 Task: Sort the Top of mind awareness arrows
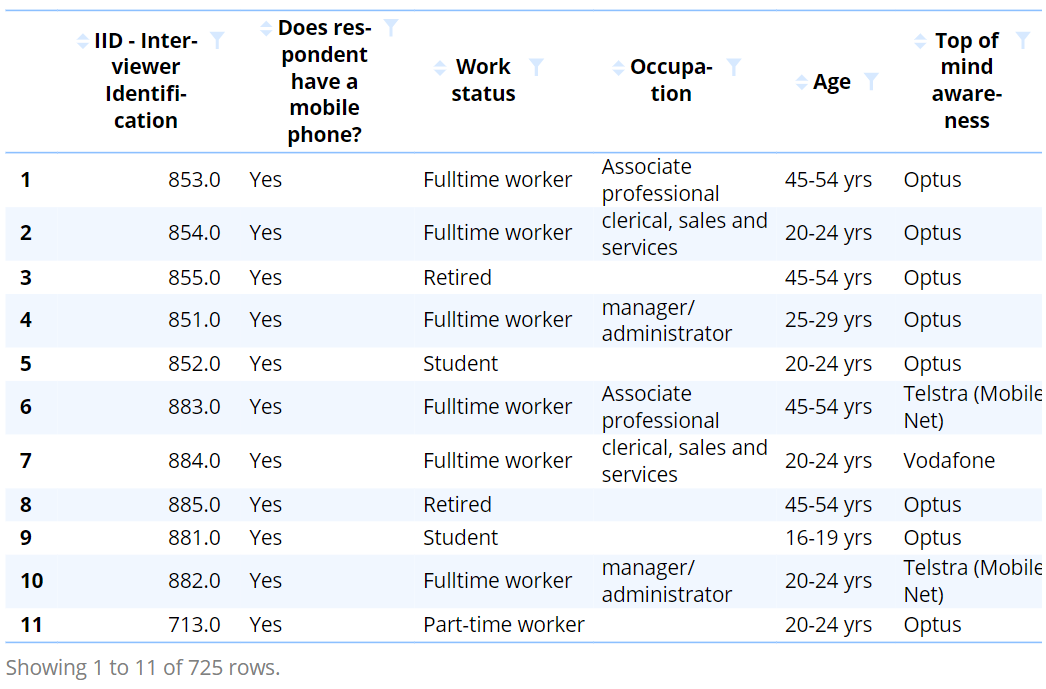pyautogui.click(x=920, y=41)
